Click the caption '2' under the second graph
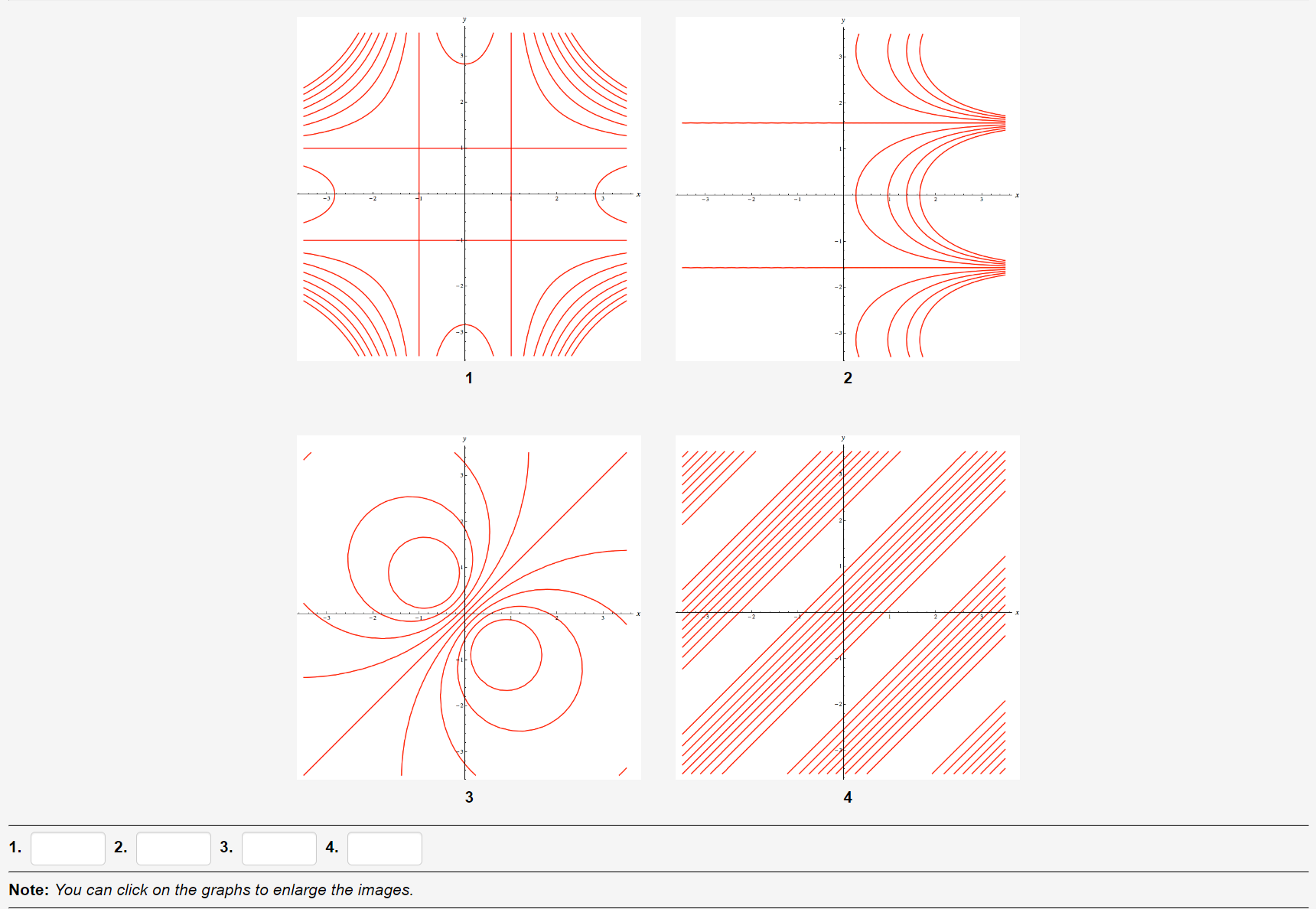Screen dimensions: 1316x909 [848, 378]
